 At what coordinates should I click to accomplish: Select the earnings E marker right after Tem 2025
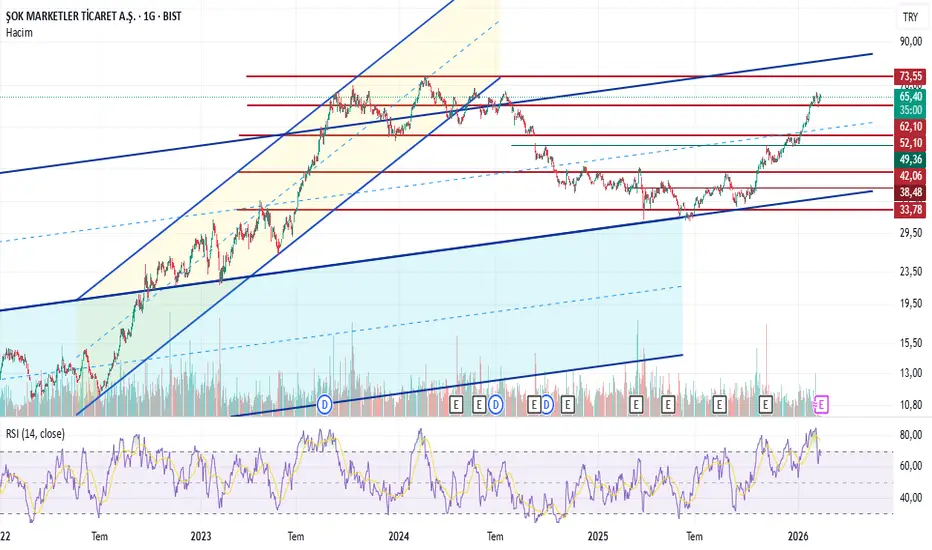click(719, 405)
